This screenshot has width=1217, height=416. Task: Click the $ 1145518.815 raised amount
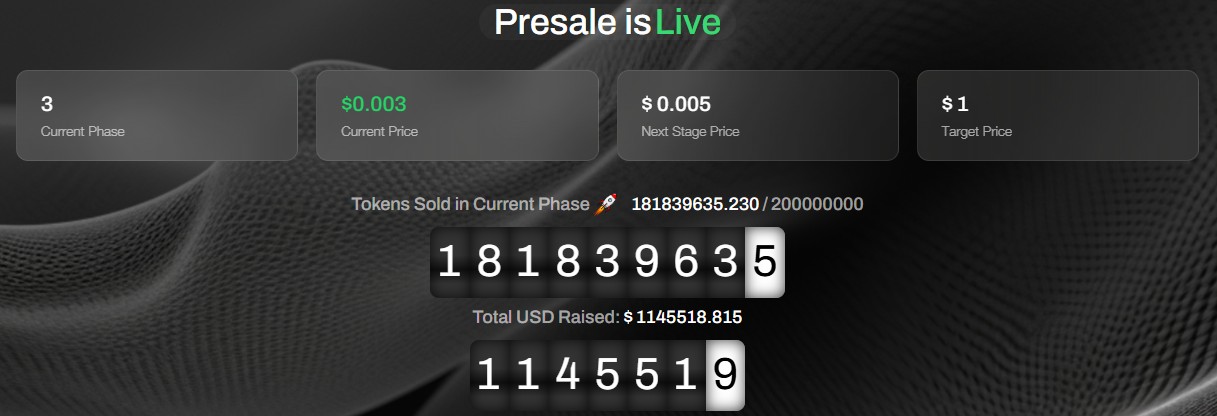coord(683,317)
